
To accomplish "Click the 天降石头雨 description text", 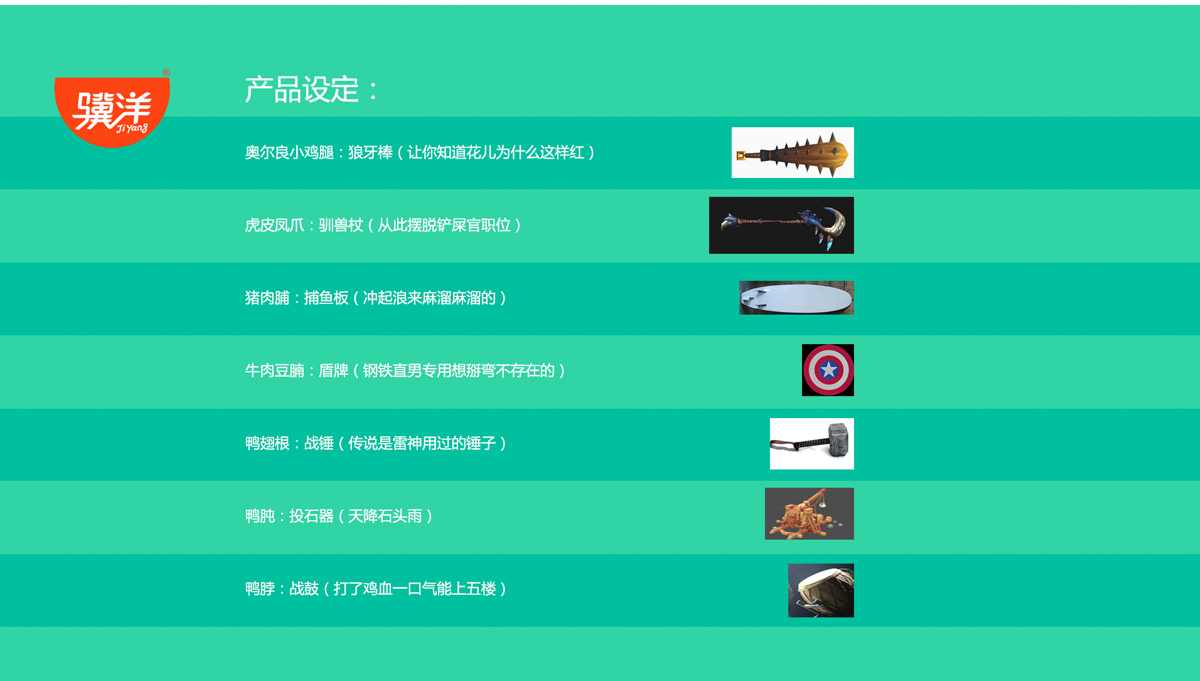I will 384,516.
